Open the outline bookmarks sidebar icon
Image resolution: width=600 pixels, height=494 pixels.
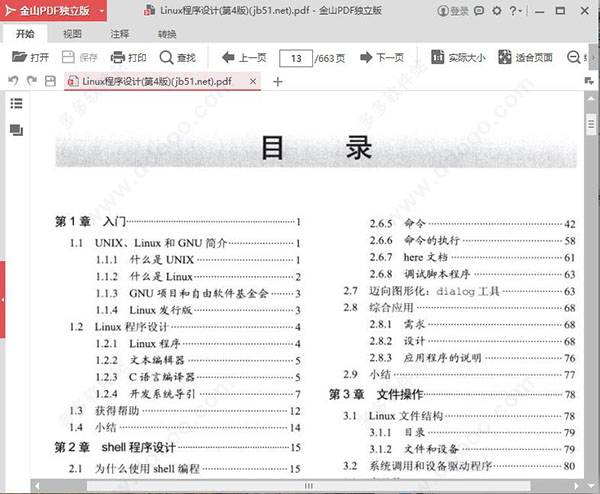click(x=16, y=103)
